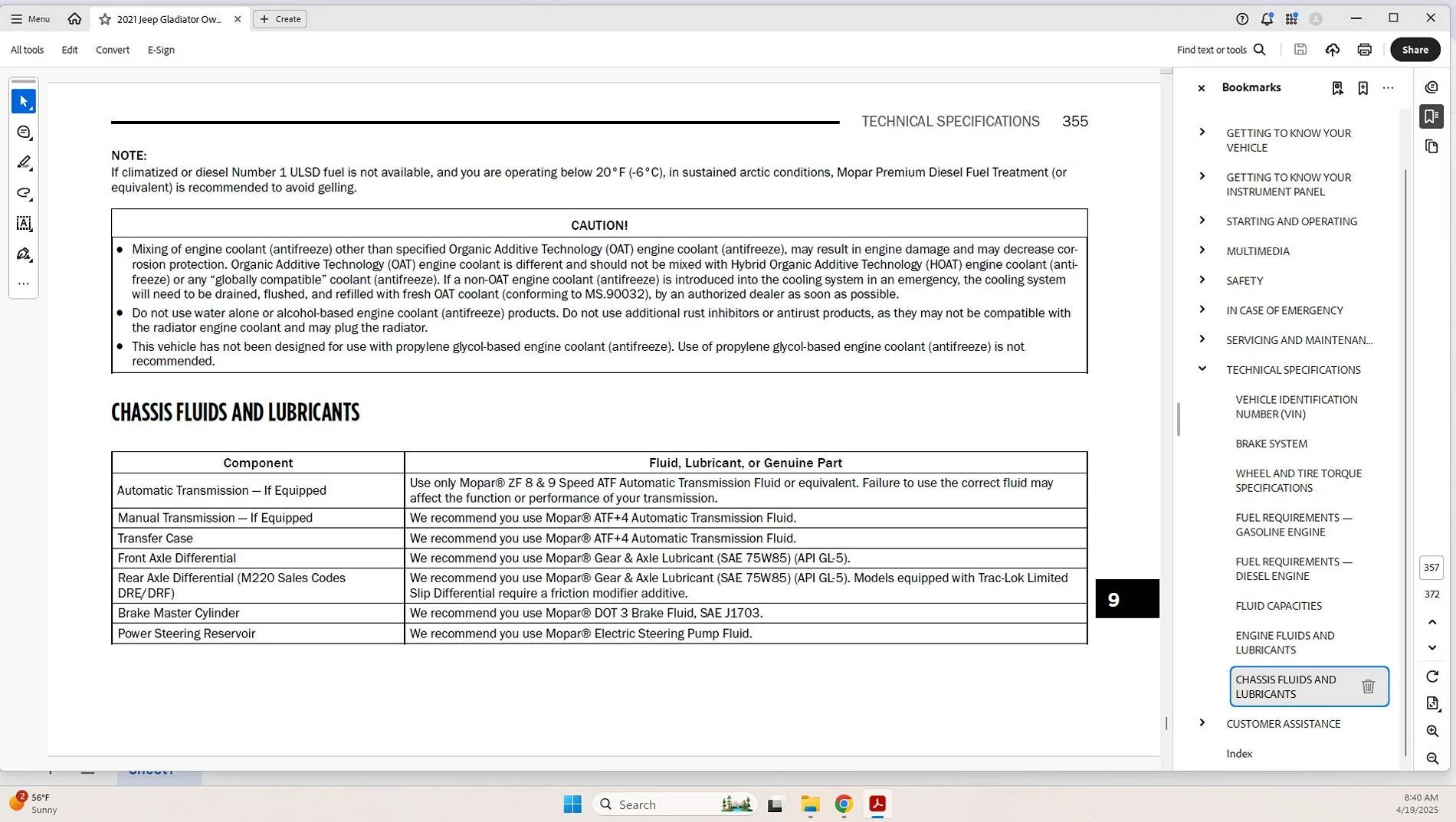
Task: View notifications bell
Action: pos(1267,19)
